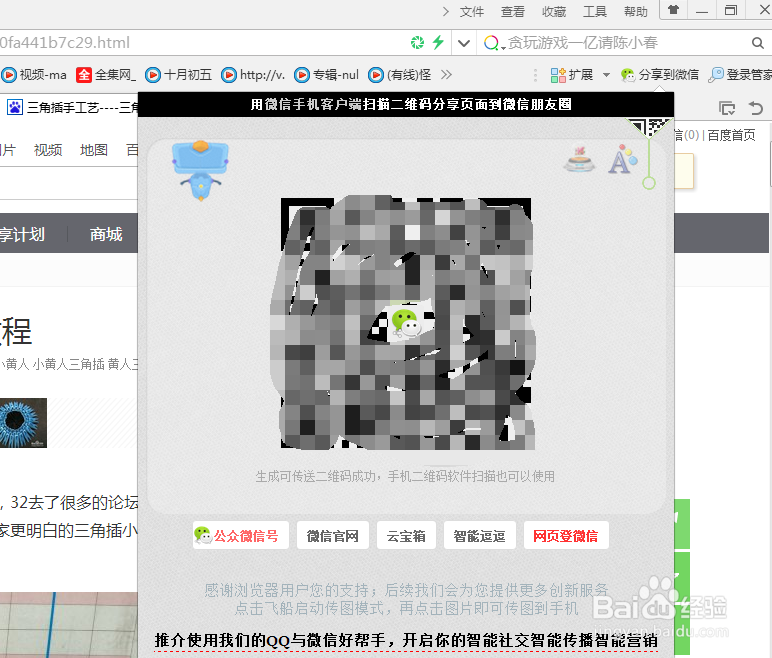Open the 全集网 bookmark

click(x=106, y=75)
